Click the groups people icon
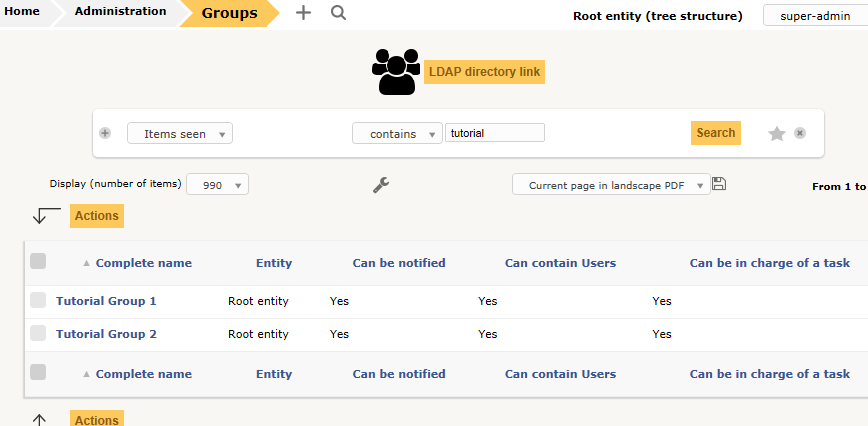The image size is (868, 426). (394, 72)
